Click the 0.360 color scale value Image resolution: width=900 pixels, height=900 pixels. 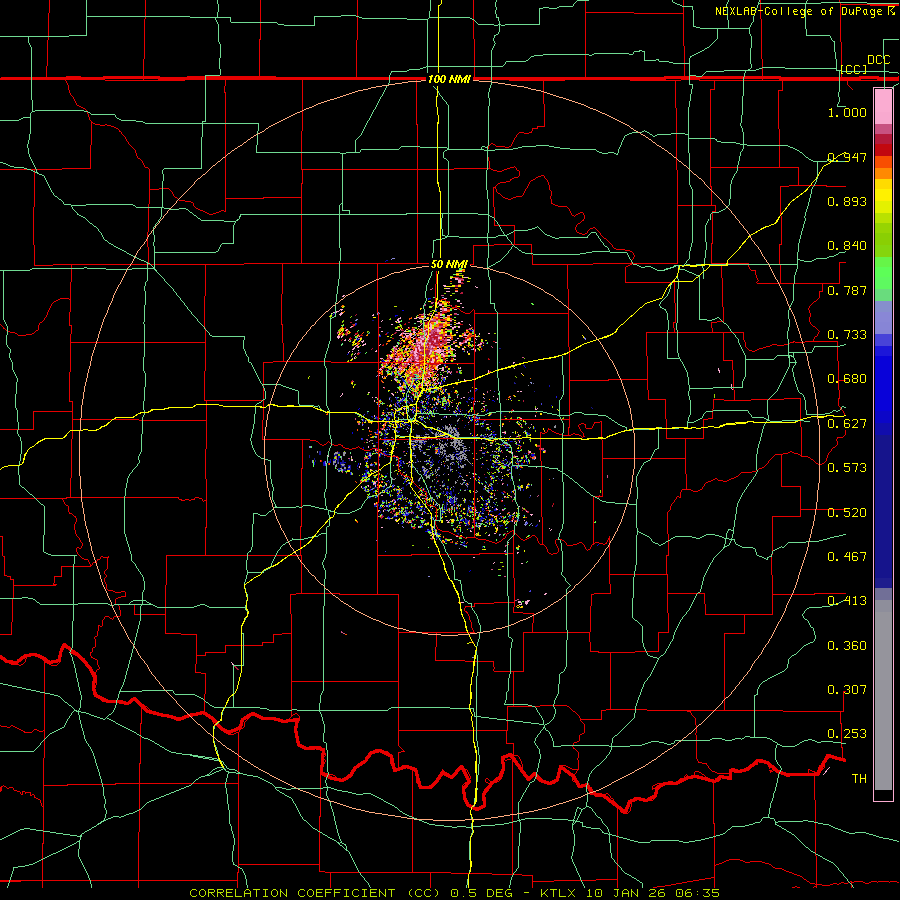tap(847, 646)
